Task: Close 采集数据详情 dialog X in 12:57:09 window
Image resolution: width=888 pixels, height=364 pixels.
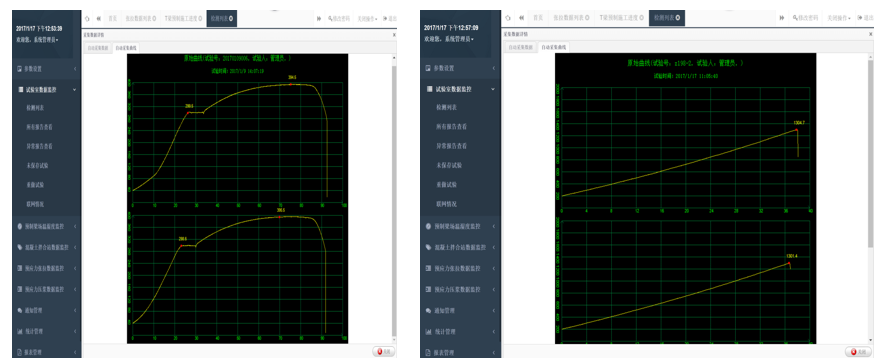Action: click(871, 35)
